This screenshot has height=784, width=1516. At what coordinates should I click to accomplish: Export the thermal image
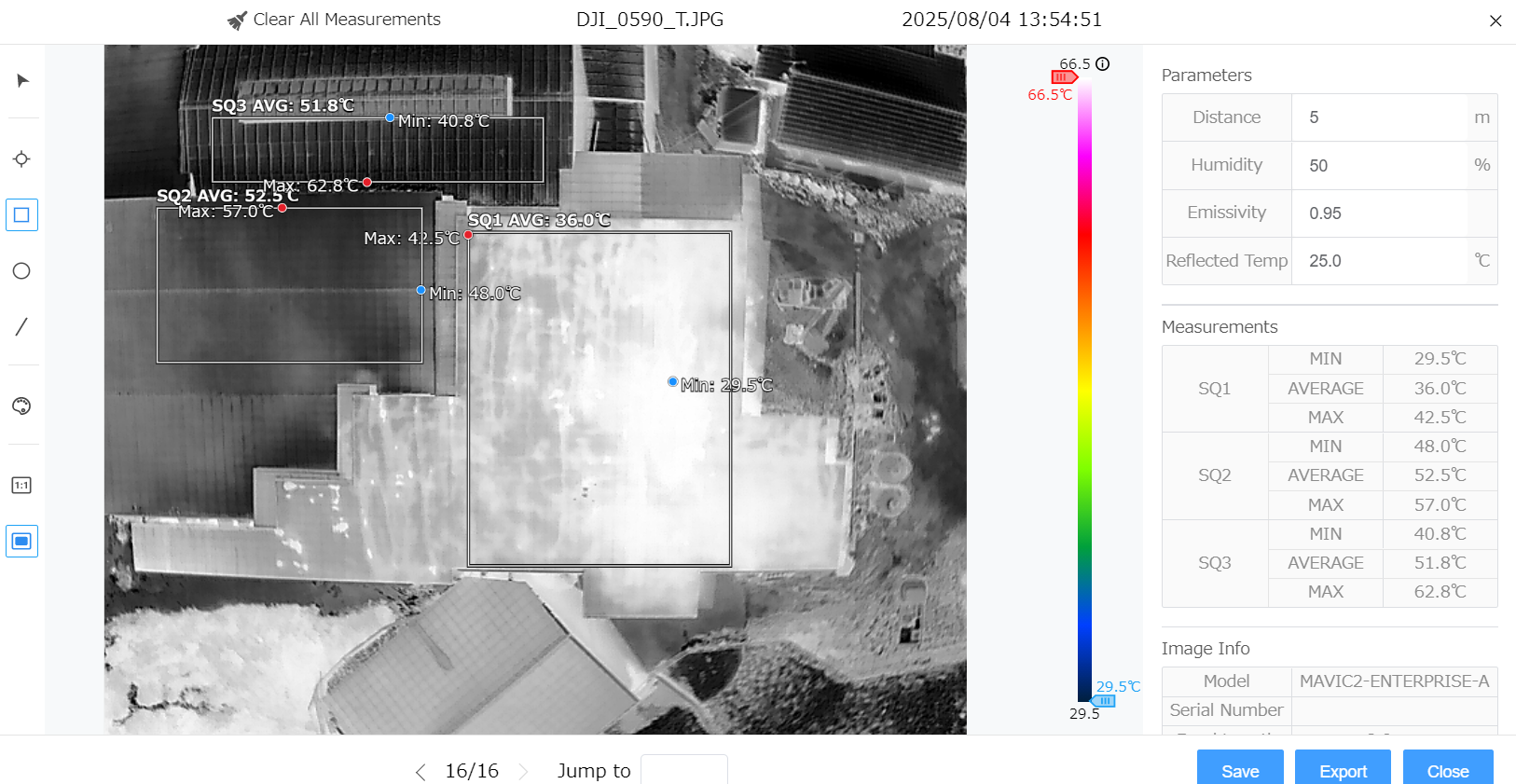coord(1343,770)
